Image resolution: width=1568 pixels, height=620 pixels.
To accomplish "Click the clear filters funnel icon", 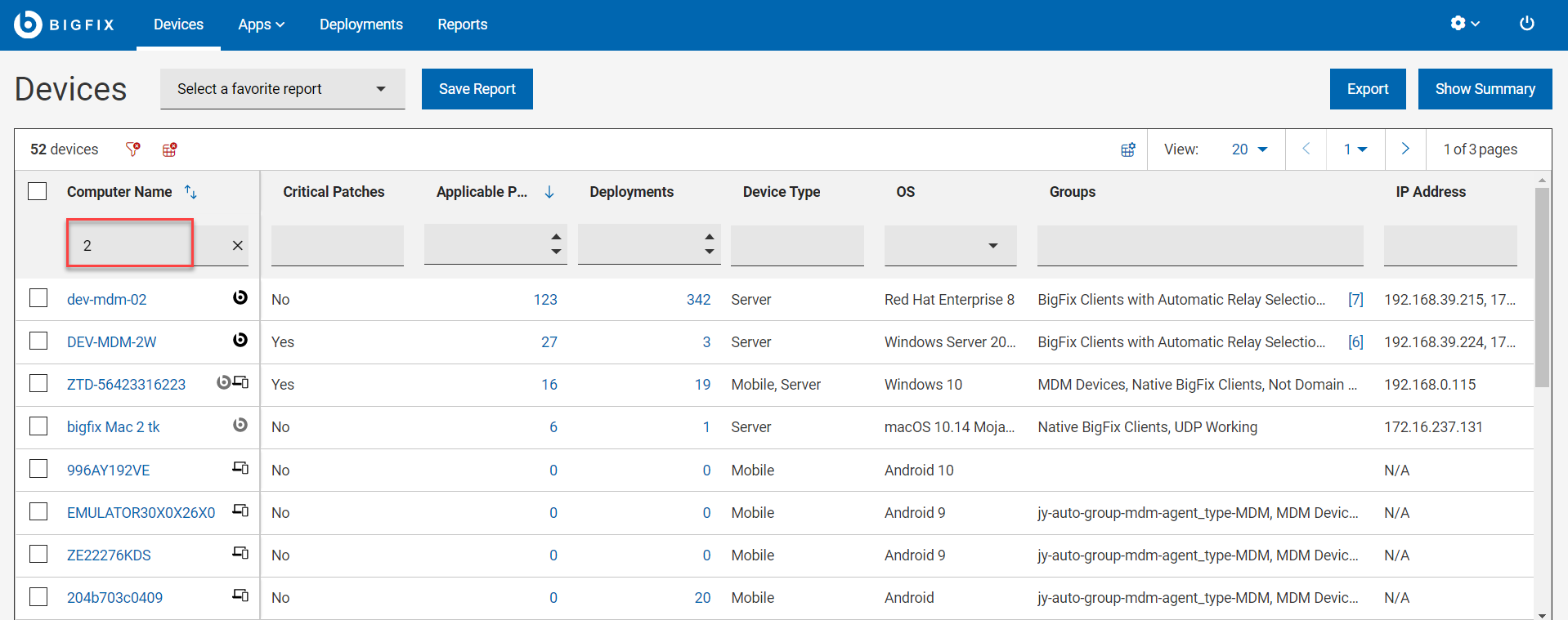I will 132,149.
